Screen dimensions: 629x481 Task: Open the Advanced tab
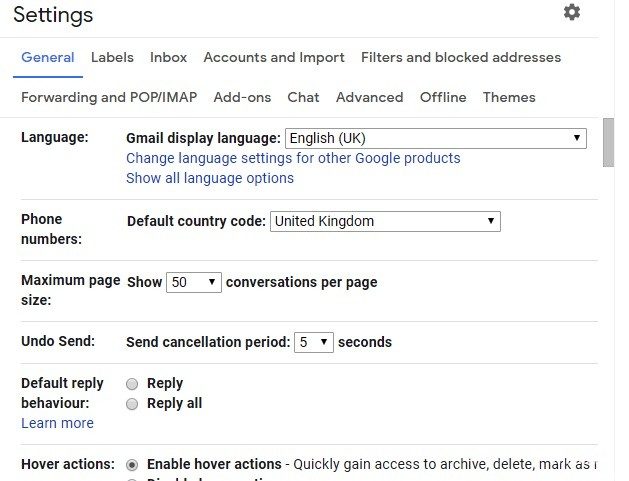(x=369, y=97)
